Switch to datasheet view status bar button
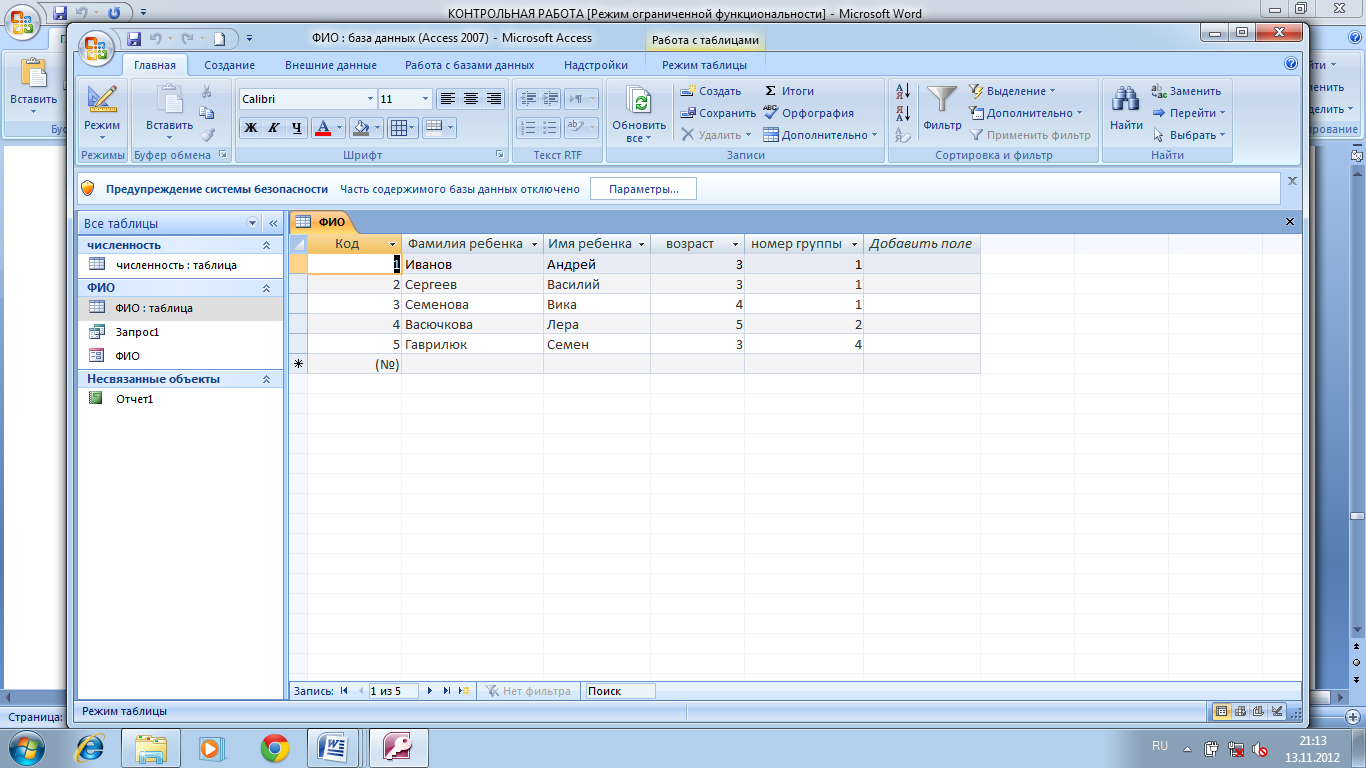This screenshot has width=1366, height=768. pyautogui.click(x=1221, y=711)
